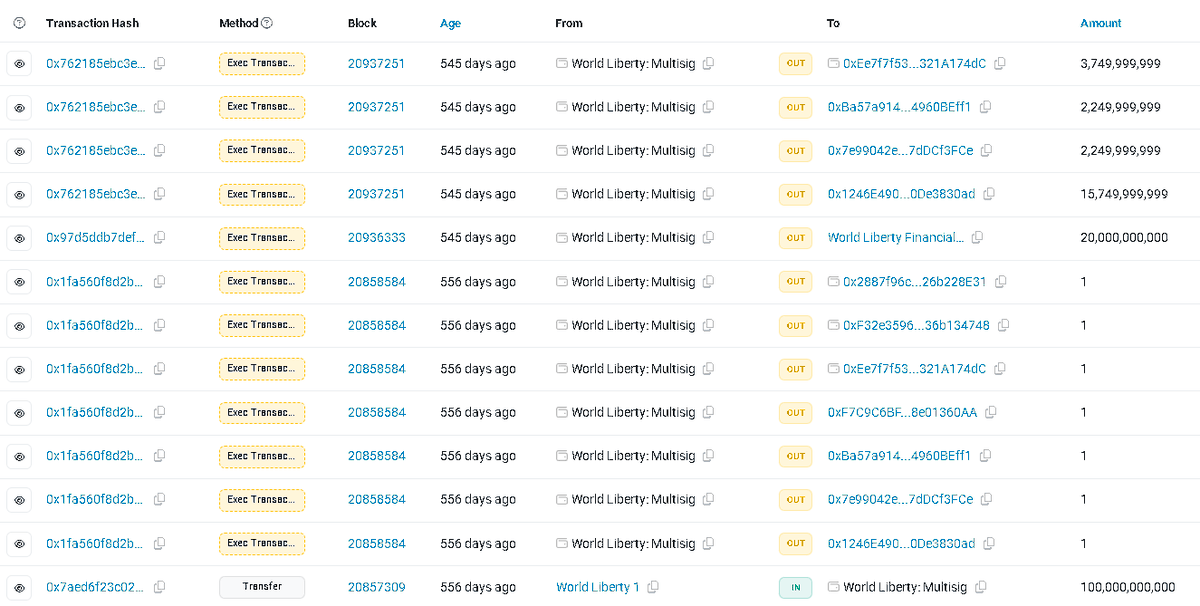Copy the recipient address 0x2887f96c...26b228E31
This screenshot has height=606, width=1200.
(1001, 282)
